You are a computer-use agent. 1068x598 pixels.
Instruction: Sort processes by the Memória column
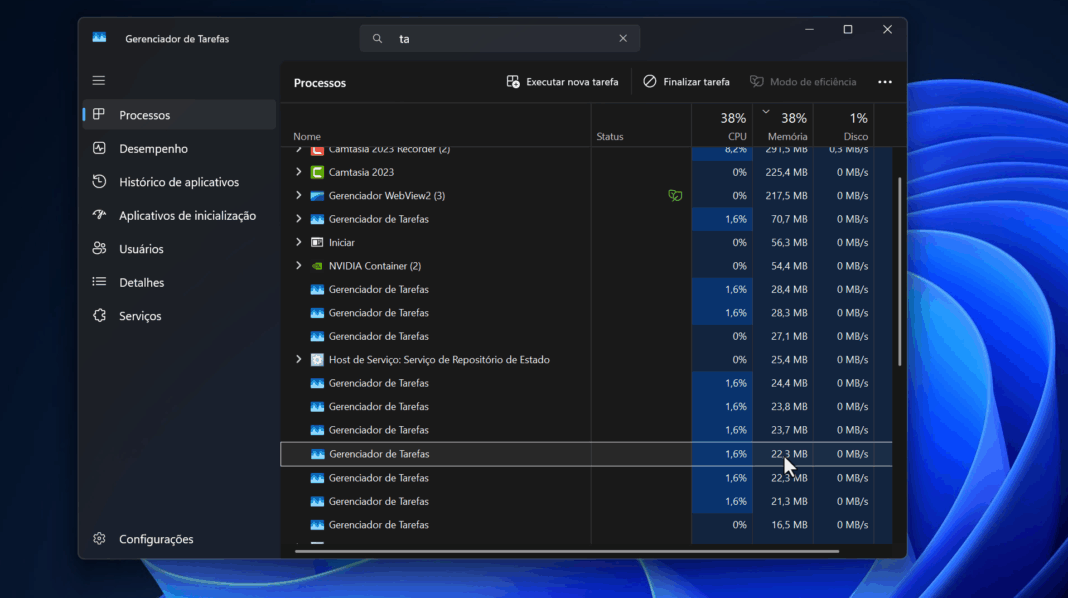783,125
